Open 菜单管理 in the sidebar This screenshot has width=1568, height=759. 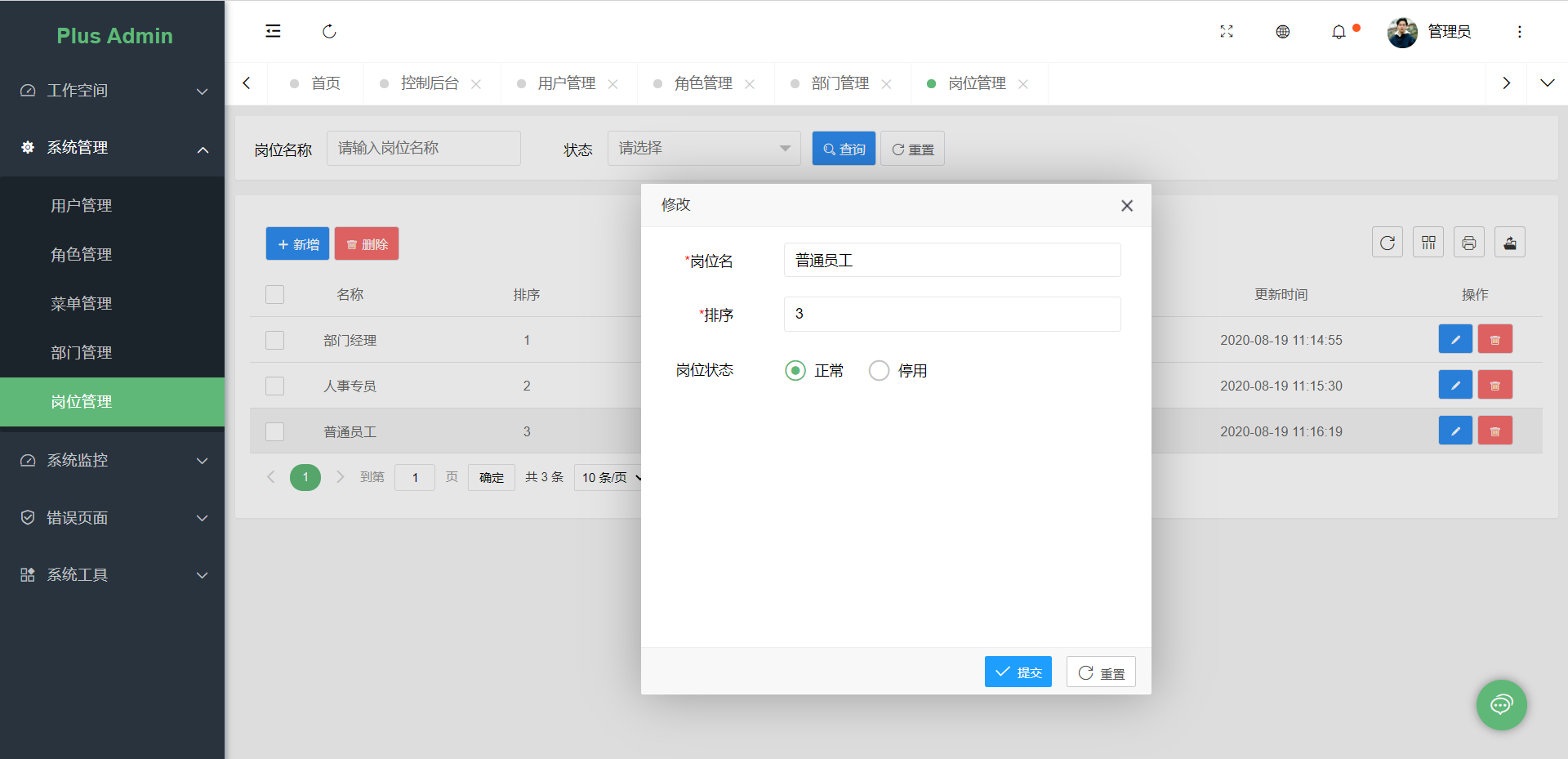point(112,303)
